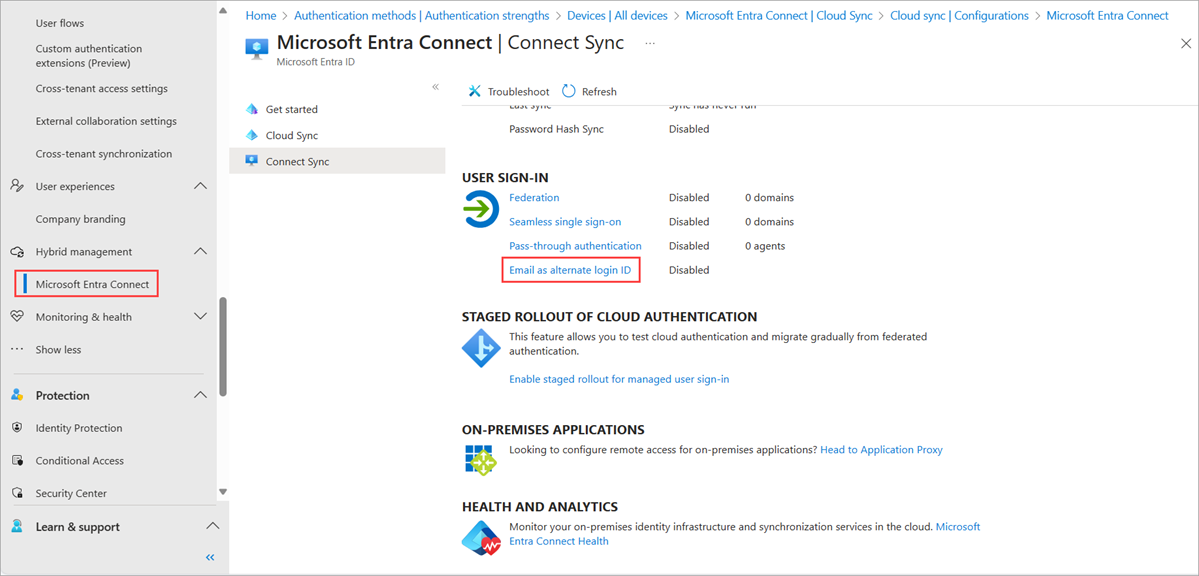Click the User sign-in green arrow icon

point(481,210)
